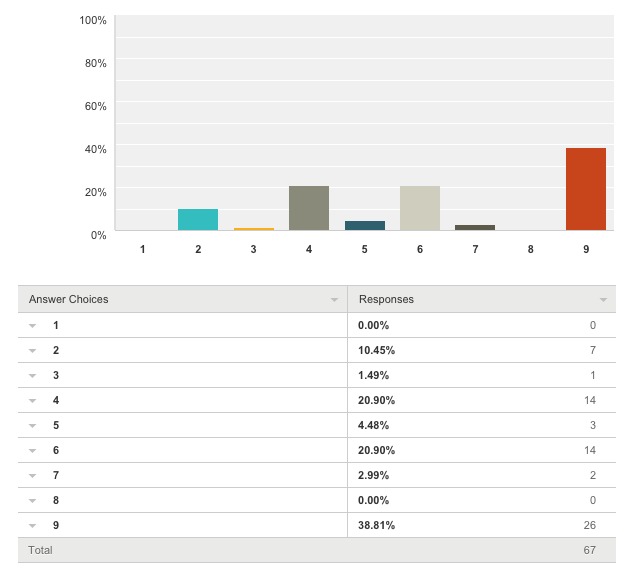Screen dimensions: 630x573
Task: Expand the row arrow for answer choice 9
Action: coord(32,526)
